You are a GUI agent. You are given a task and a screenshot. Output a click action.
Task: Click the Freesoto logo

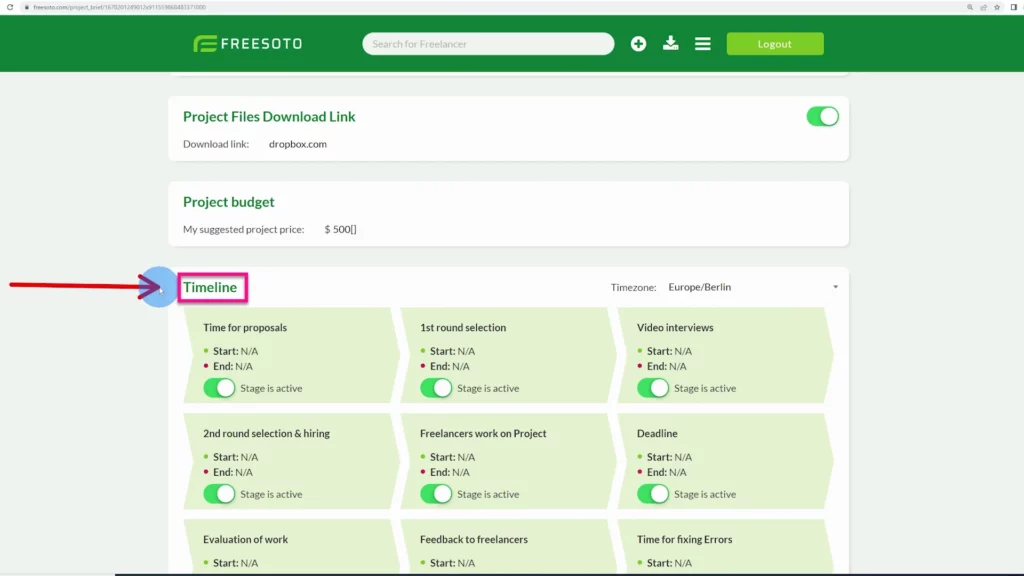click(248, 44)
